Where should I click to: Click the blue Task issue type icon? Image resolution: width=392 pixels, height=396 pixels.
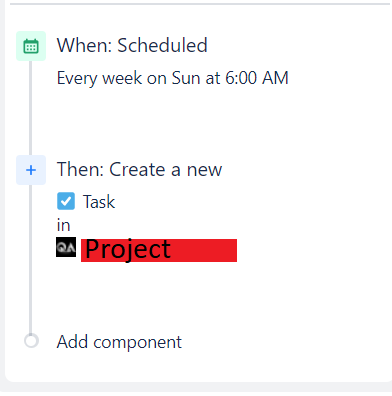tap(66, 201)
